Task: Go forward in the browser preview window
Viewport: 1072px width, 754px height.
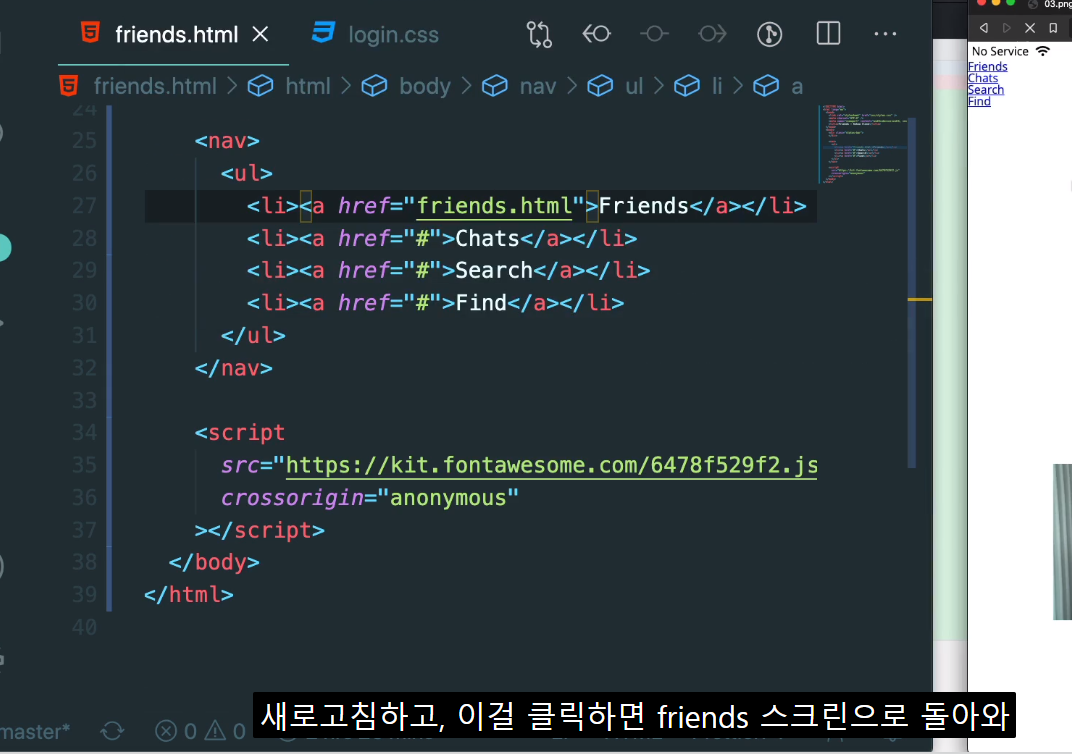Action: 1006,28
